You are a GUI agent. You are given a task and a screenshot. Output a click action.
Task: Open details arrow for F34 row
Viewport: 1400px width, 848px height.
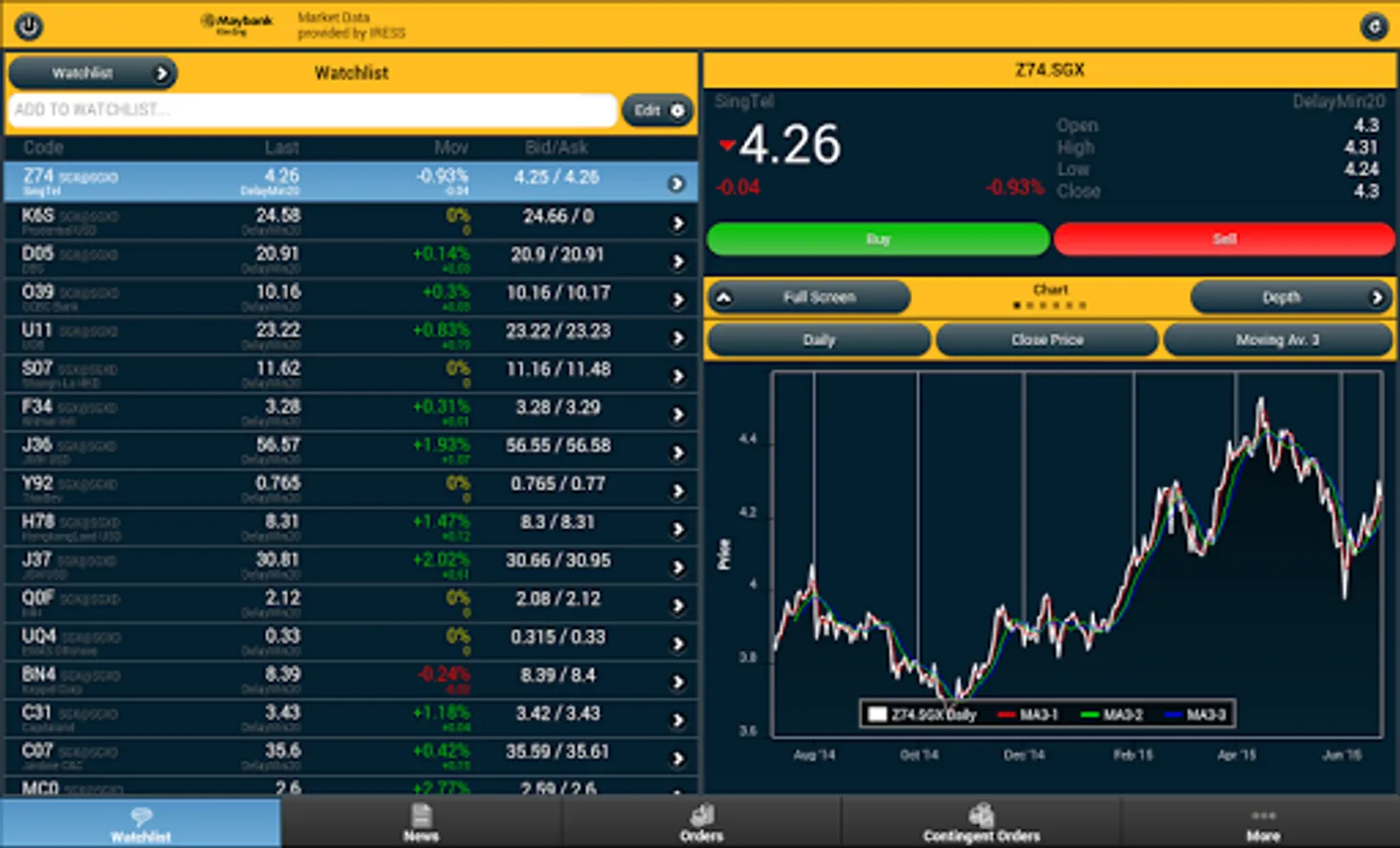click(x=676, y=414)
